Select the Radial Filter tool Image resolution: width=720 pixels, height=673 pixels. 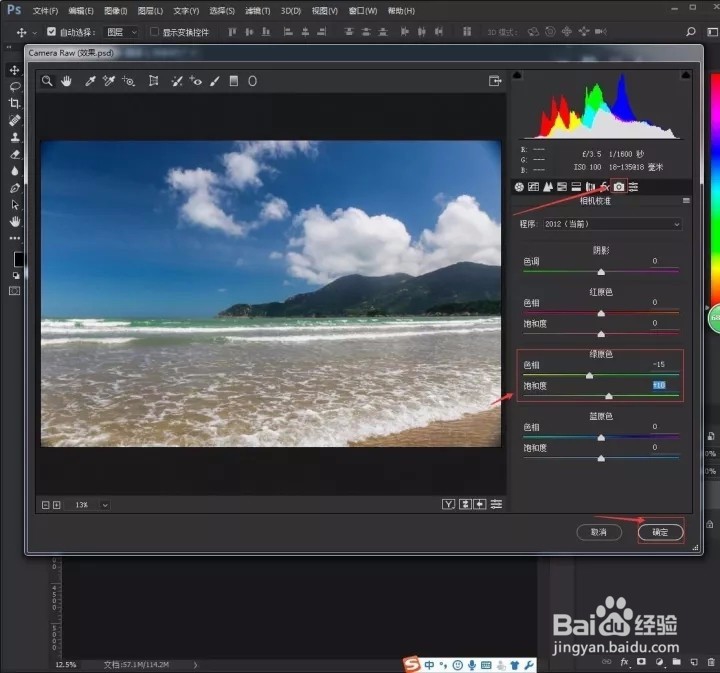[x=253, y=81]
